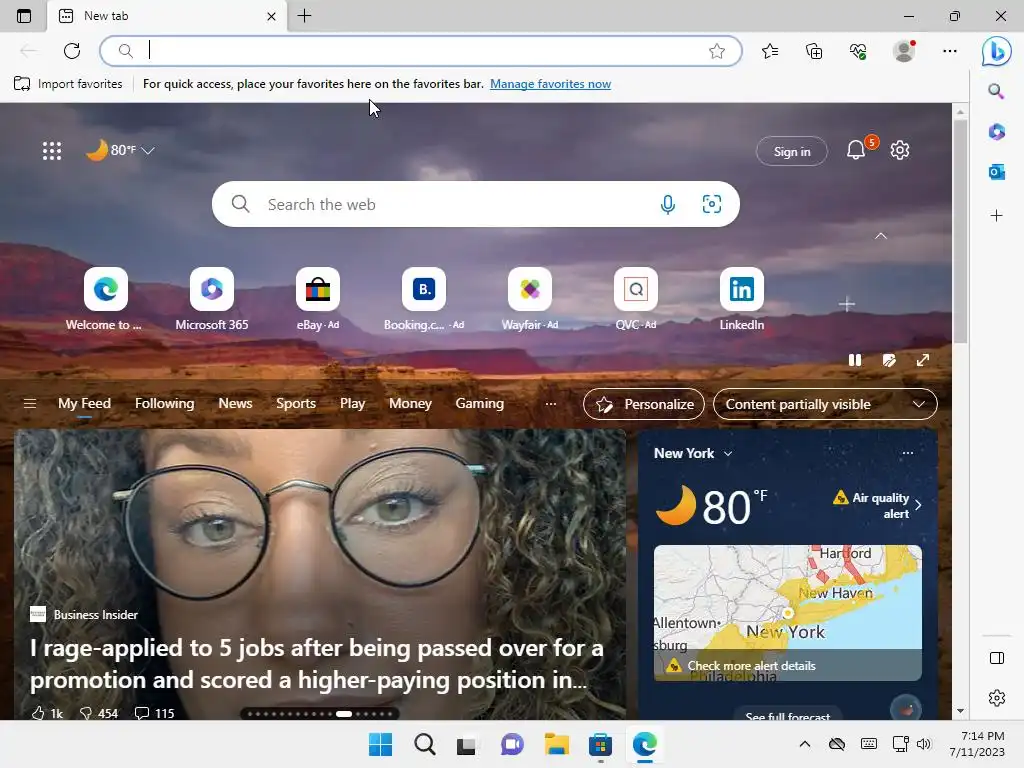Click the Personalize button
Viewport: 1024px width, 768px height.
coord(644,404)
